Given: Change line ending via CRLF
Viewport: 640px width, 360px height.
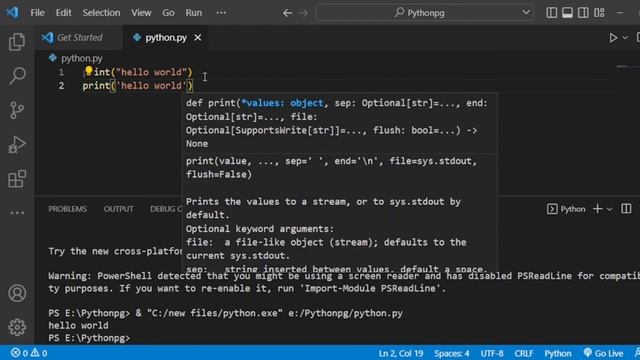Looking at the screenshot, I should pyautogui.click(x=524, y=353).
